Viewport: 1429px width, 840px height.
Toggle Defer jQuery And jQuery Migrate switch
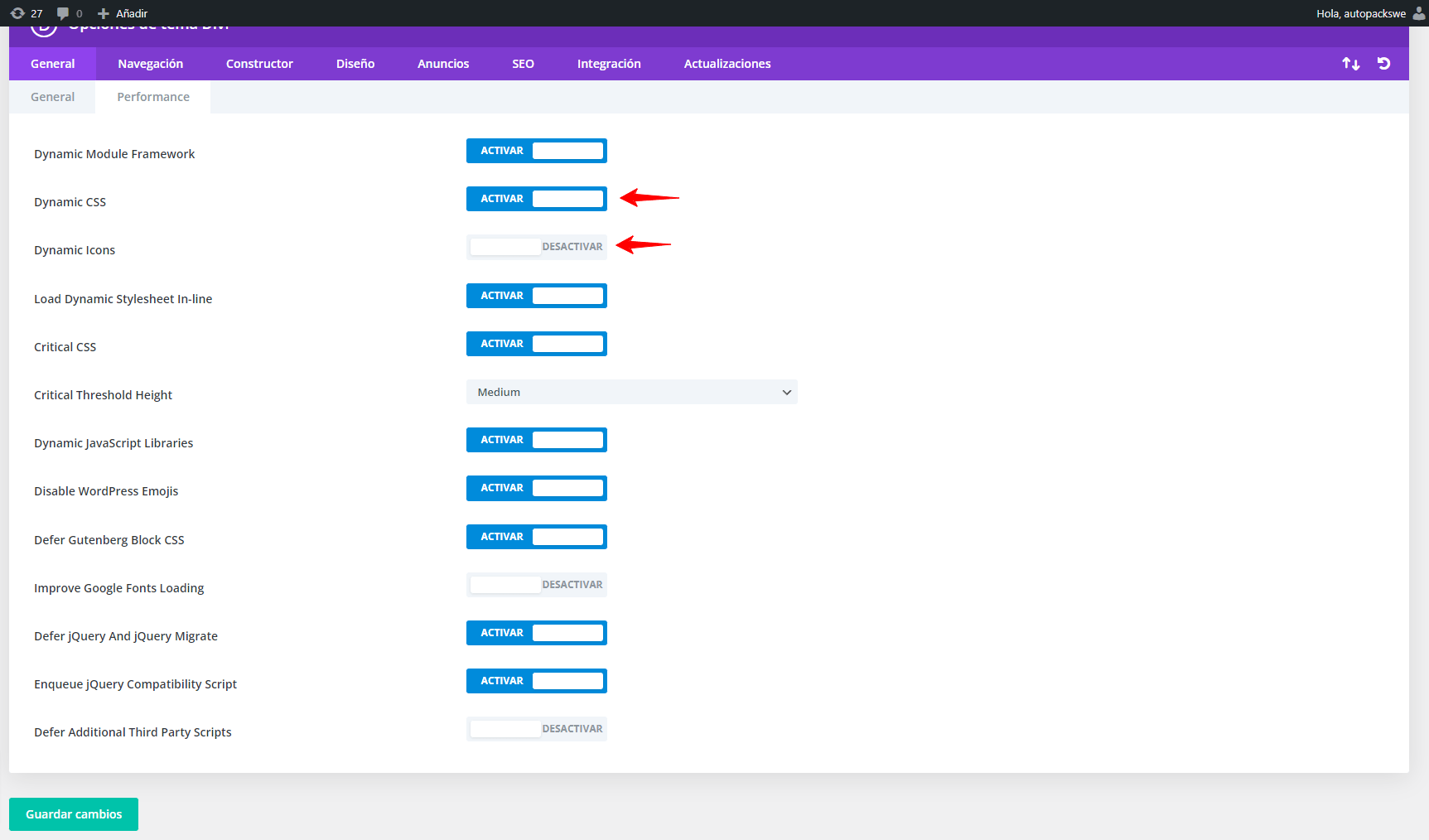click(x=537, y=633)
